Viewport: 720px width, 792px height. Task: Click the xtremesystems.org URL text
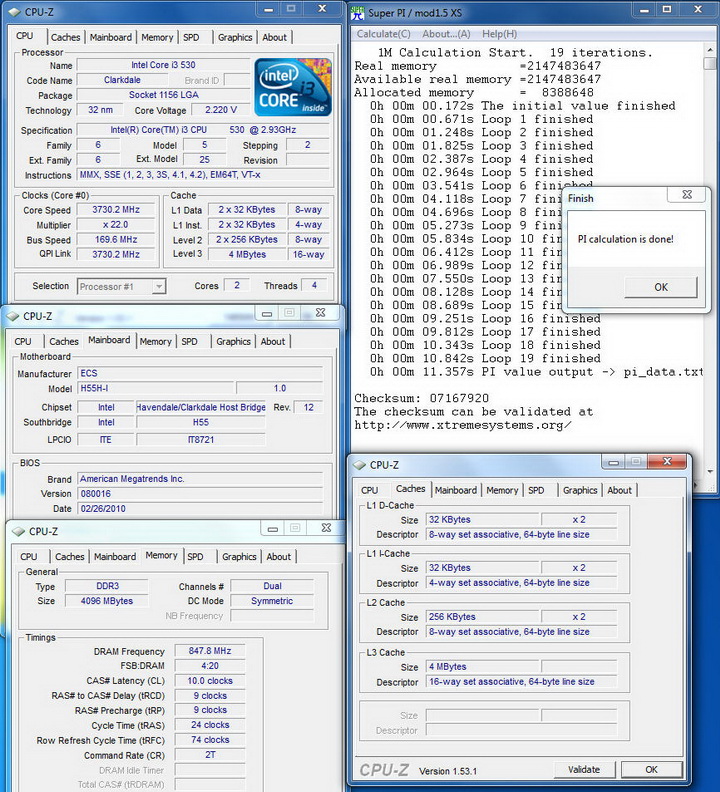[x=463, y=425]
